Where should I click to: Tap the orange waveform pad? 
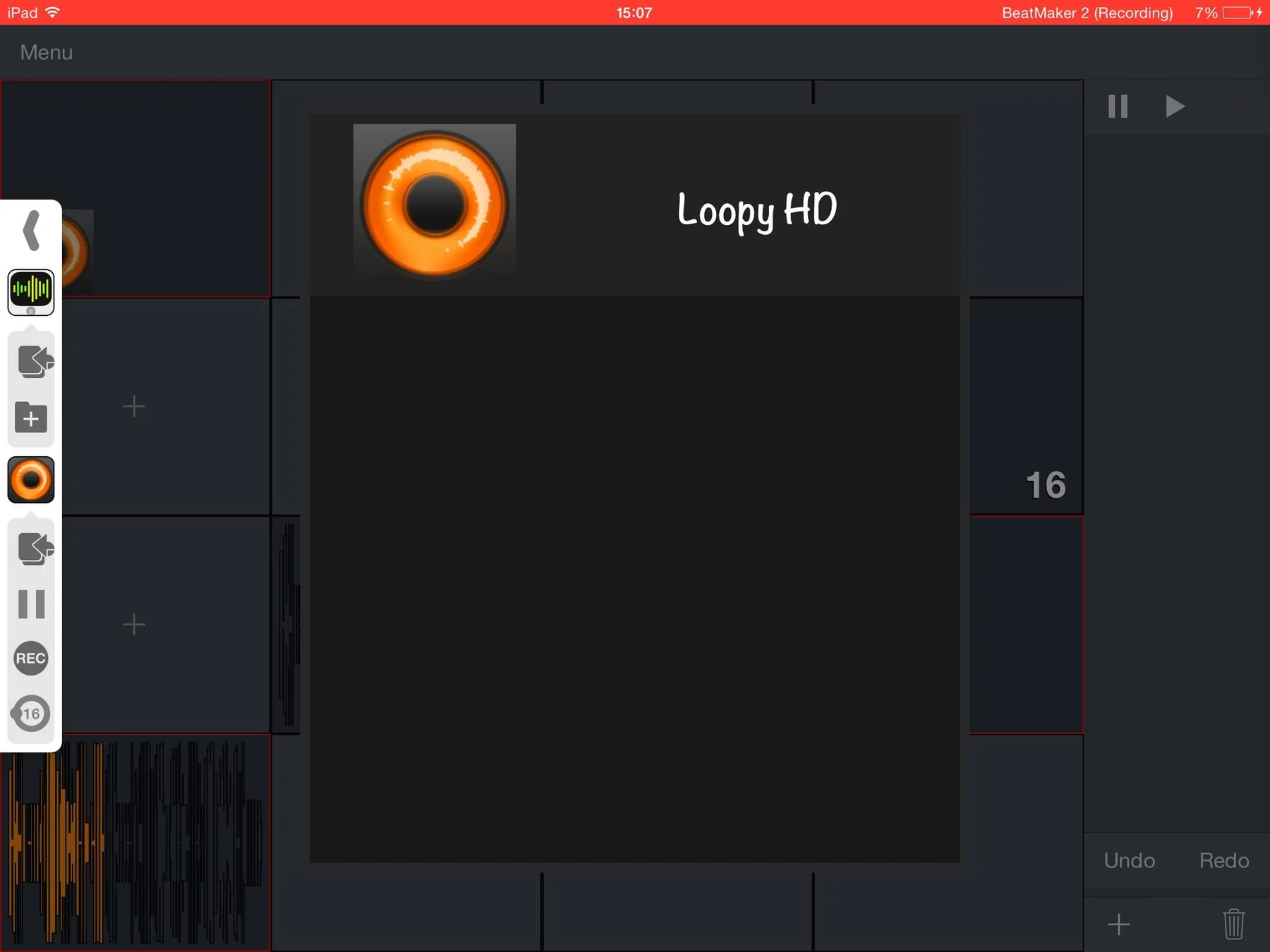pos(135,843)
